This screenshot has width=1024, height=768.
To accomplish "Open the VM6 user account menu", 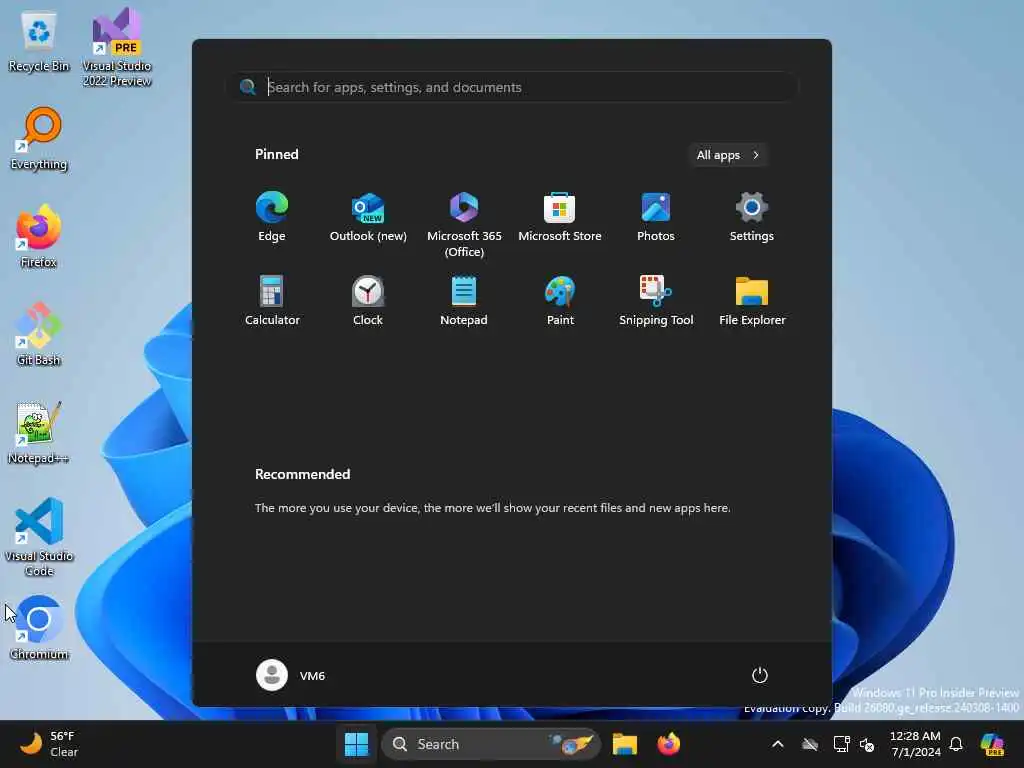I will pos(291,675).
